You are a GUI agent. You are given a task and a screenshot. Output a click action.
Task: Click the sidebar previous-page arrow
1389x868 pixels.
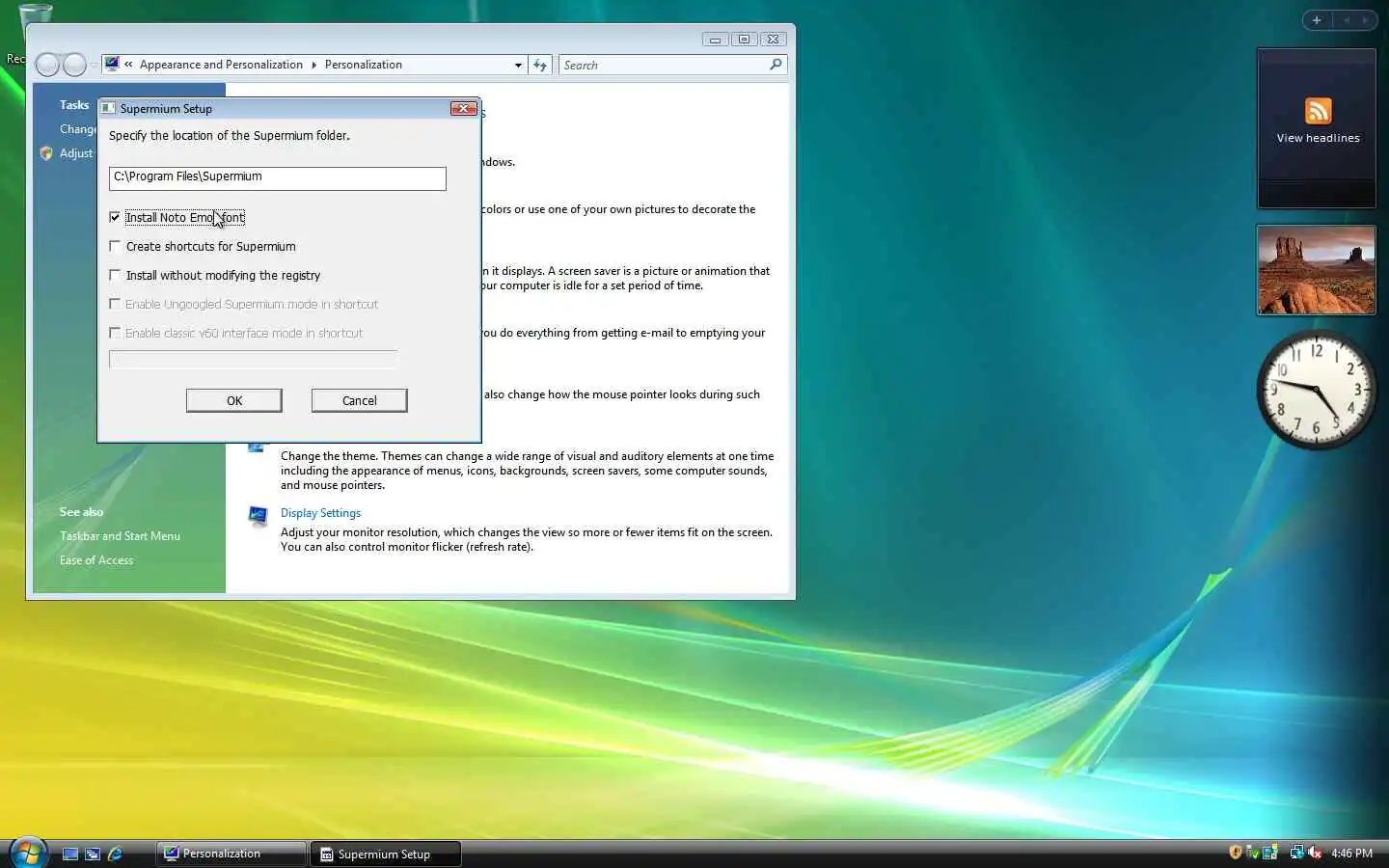[x=1347, y=20]
